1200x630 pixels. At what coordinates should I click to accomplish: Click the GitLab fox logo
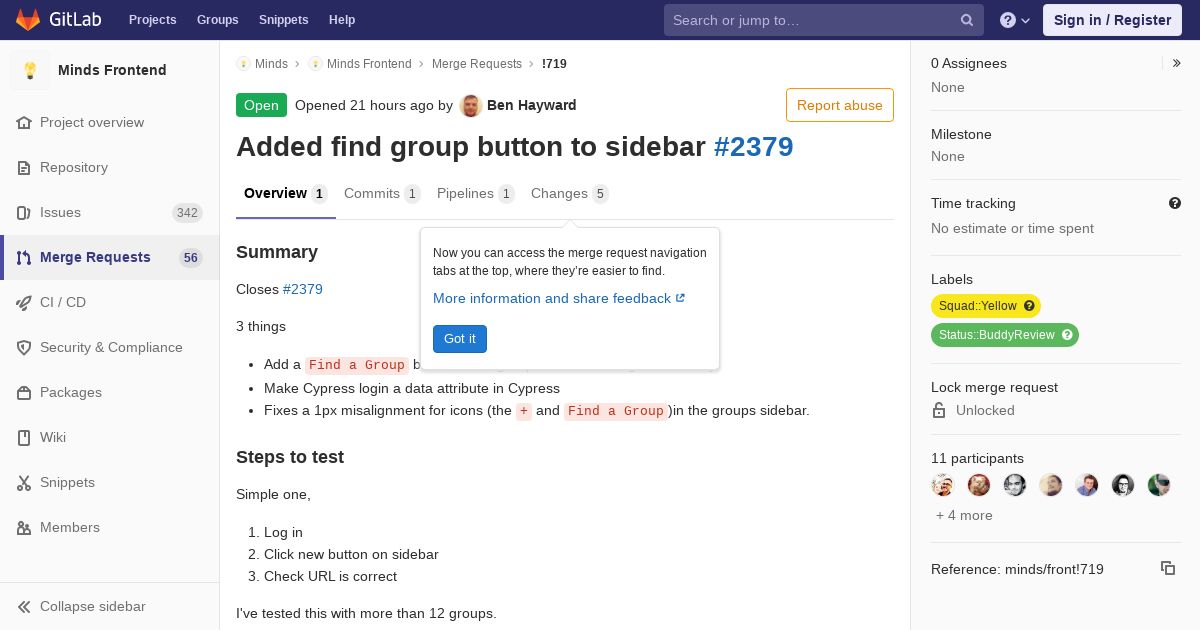click(x=29, y=20)
